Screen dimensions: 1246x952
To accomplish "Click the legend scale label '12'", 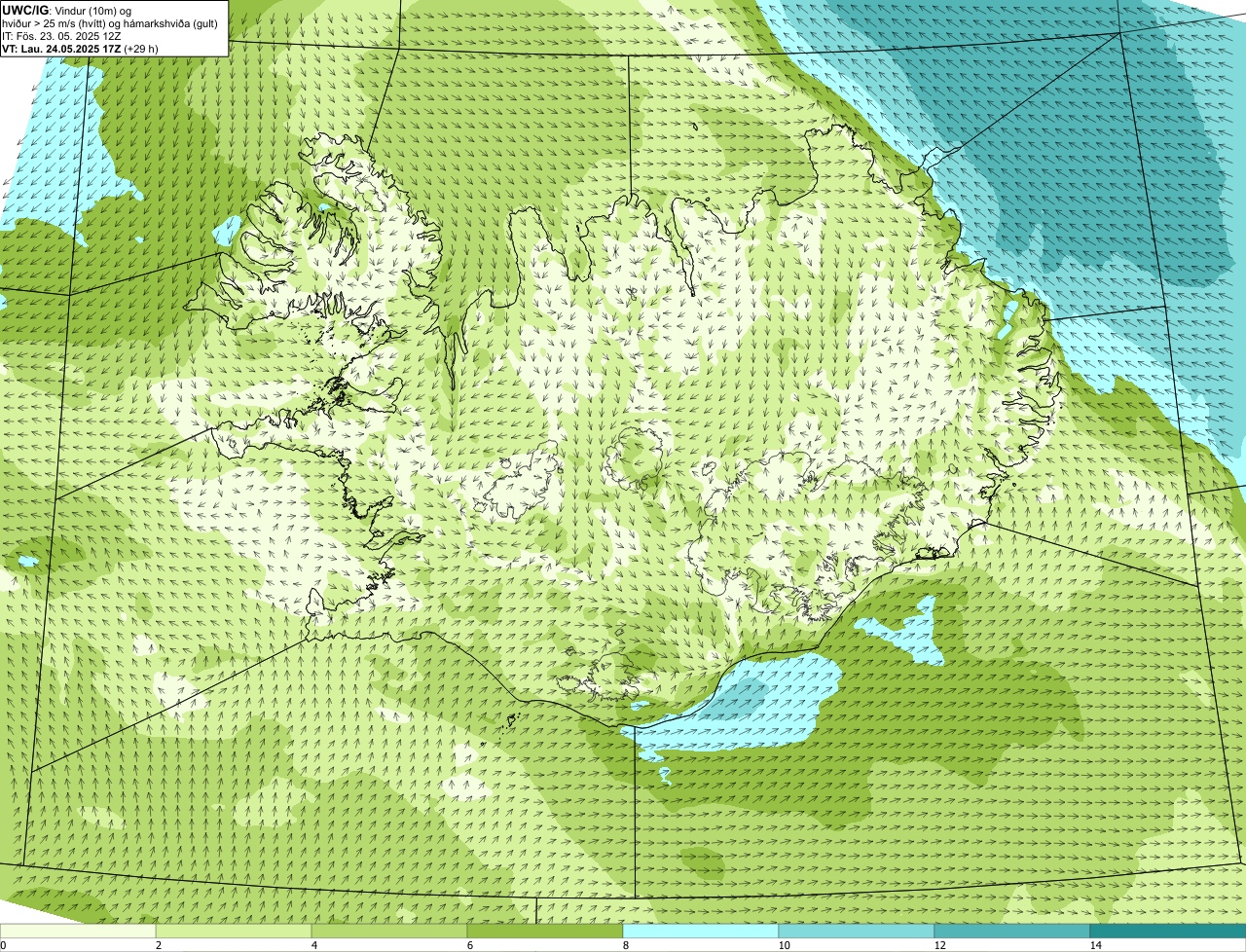I will point(939,945).
